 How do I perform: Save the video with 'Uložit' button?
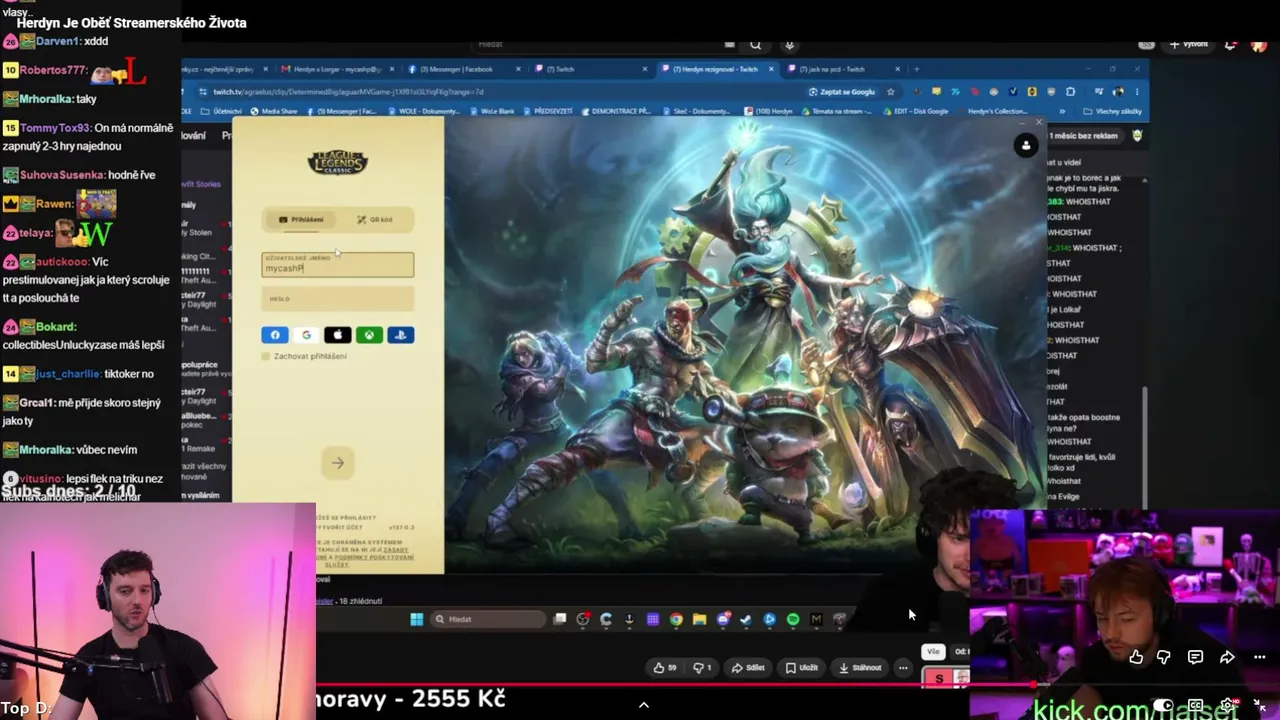(x=802, y=667)
